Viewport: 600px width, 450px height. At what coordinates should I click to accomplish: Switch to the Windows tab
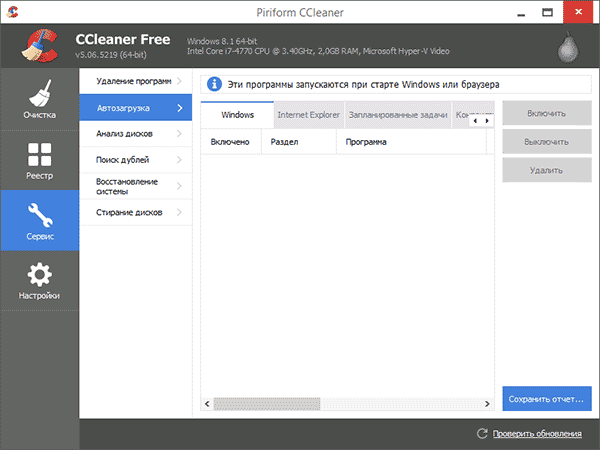[237, 115]
